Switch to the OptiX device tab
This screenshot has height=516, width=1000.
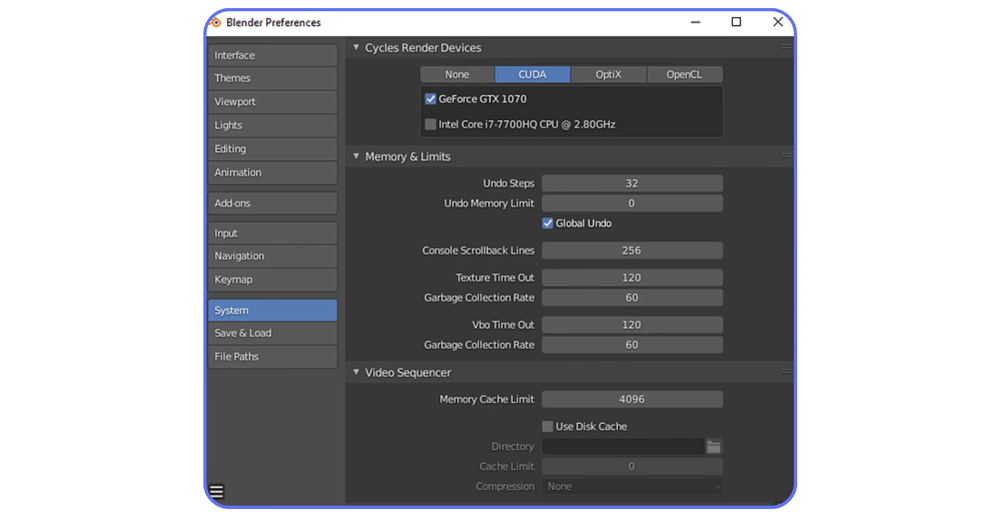[608, 74]
